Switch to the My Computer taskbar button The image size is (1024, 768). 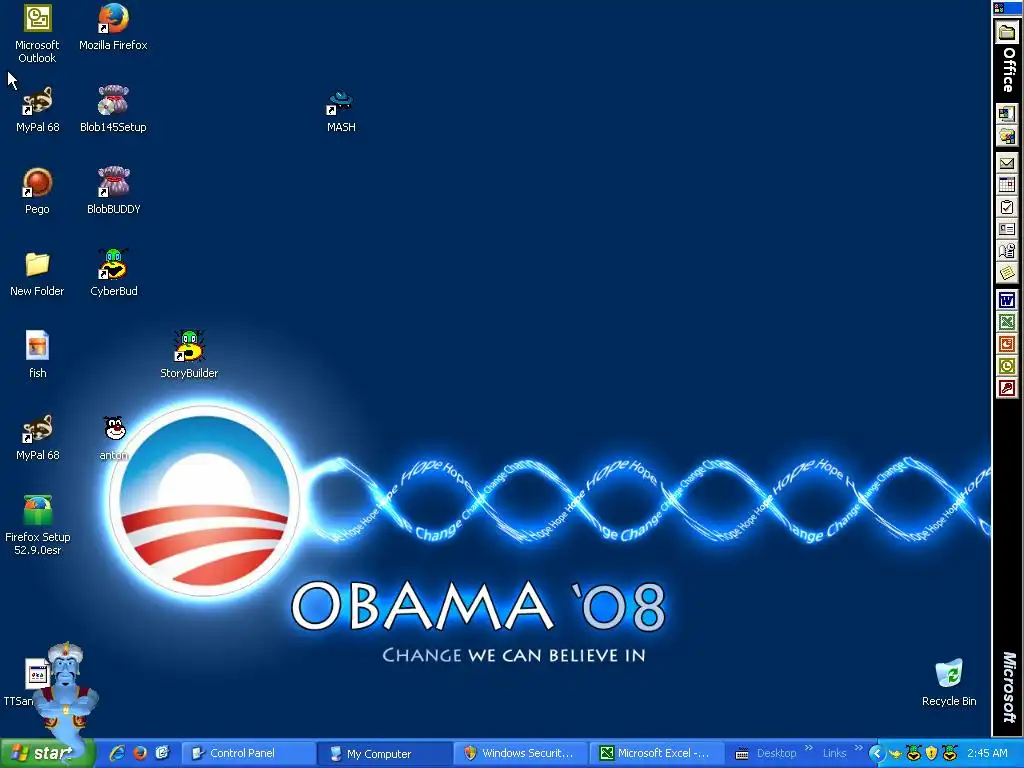click(385, 753)
